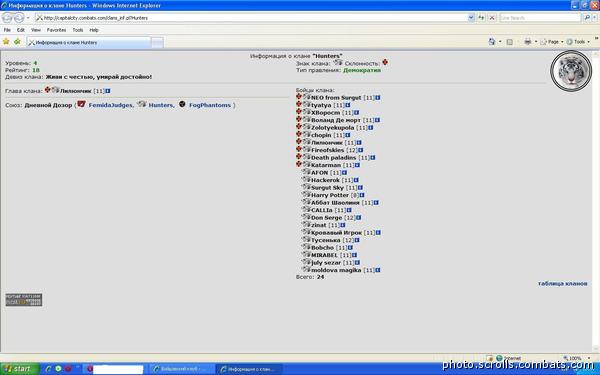Click the Stop loading button

pos(492,18)
